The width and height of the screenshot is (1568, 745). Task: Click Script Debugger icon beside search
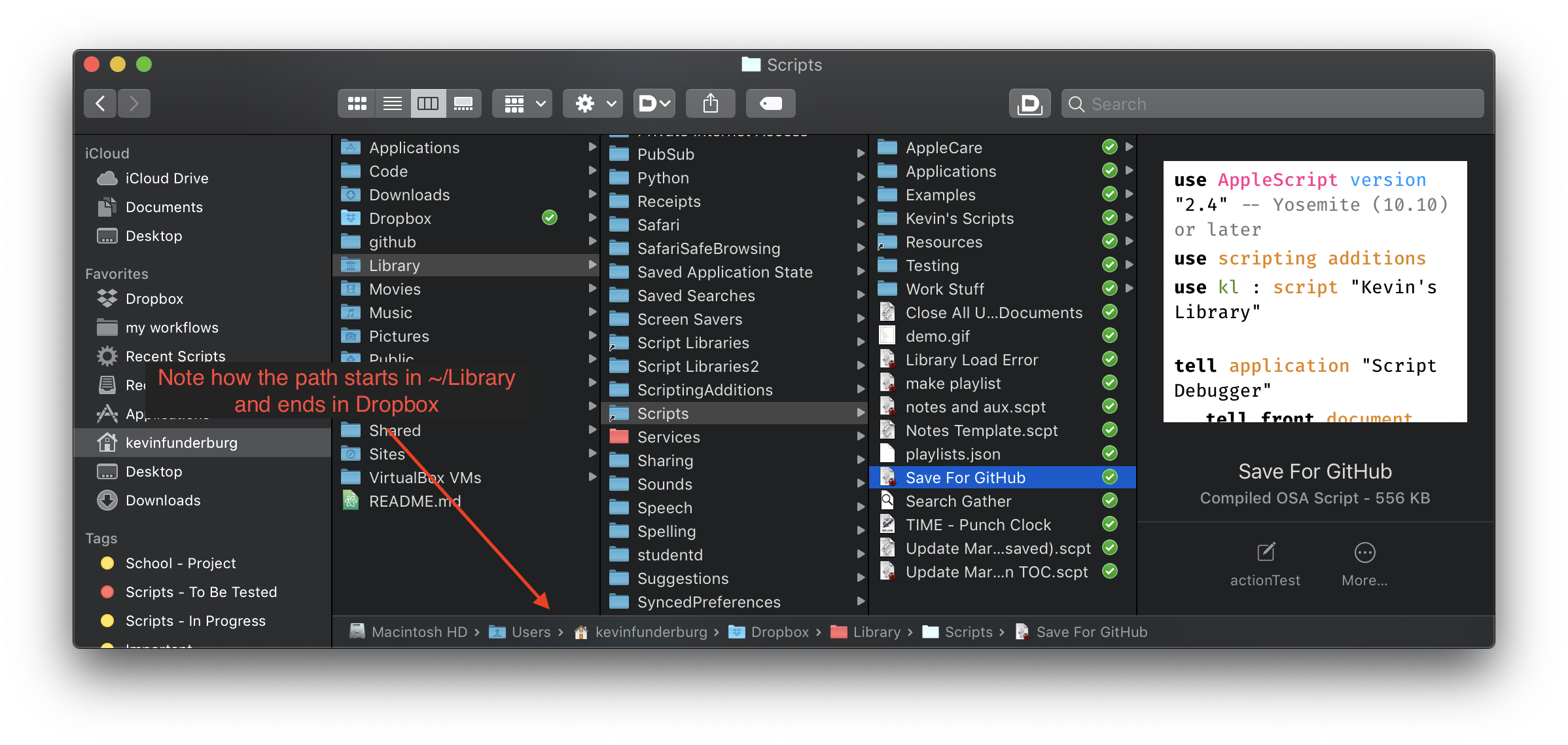[1029, 103]
